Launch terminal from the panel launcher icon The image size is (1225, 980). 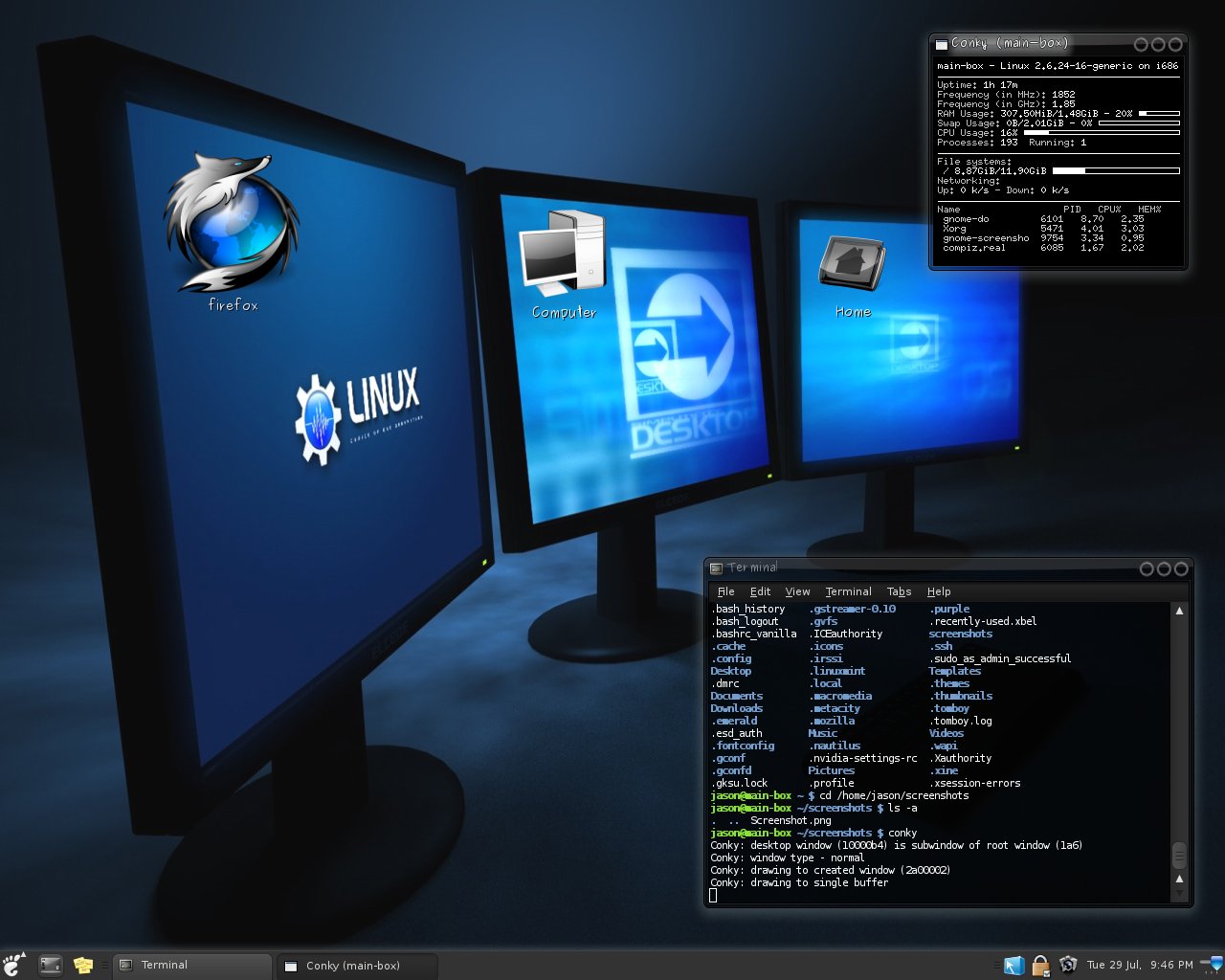click(50, 965)
